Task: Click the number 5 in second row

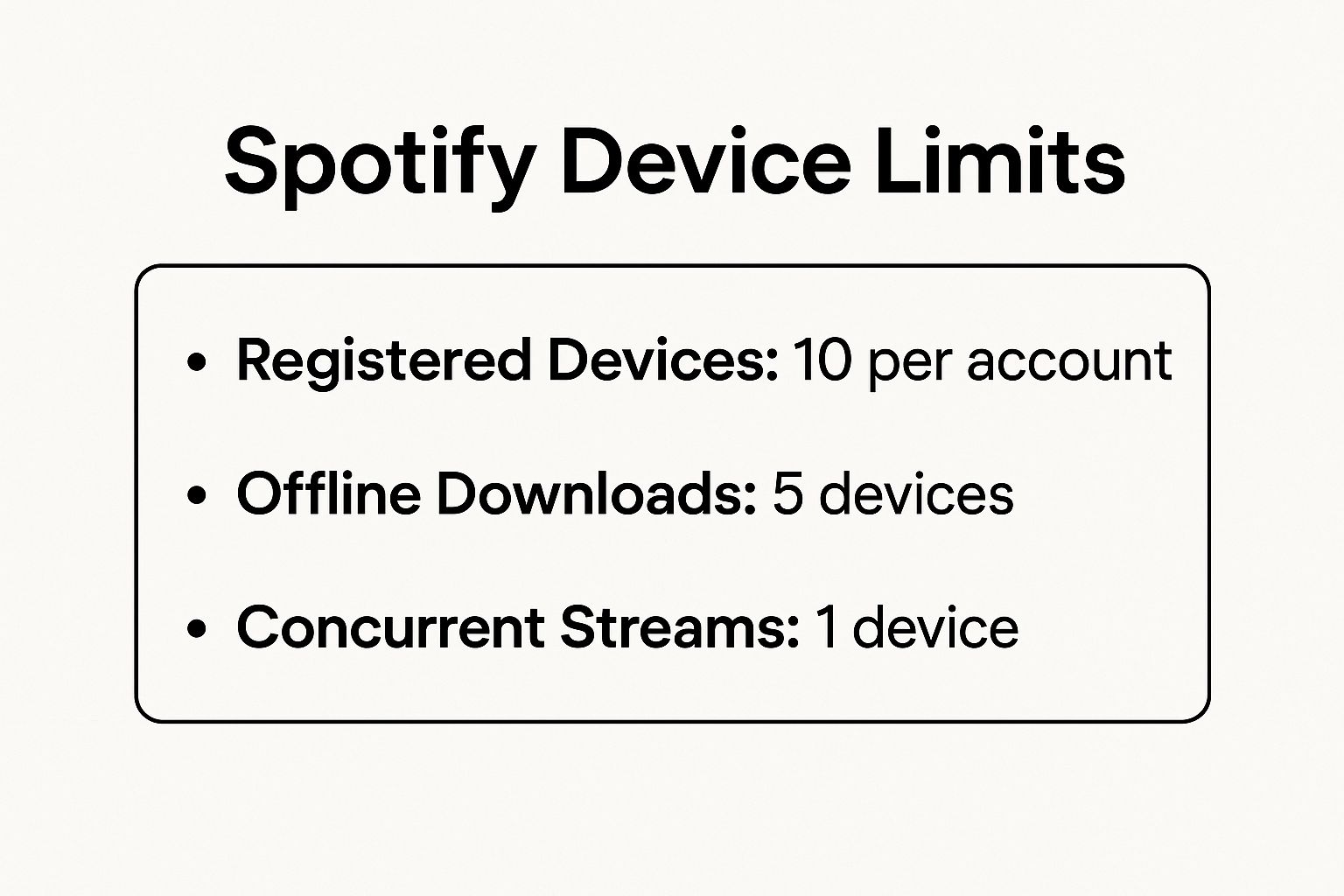Action: point(787,493)
